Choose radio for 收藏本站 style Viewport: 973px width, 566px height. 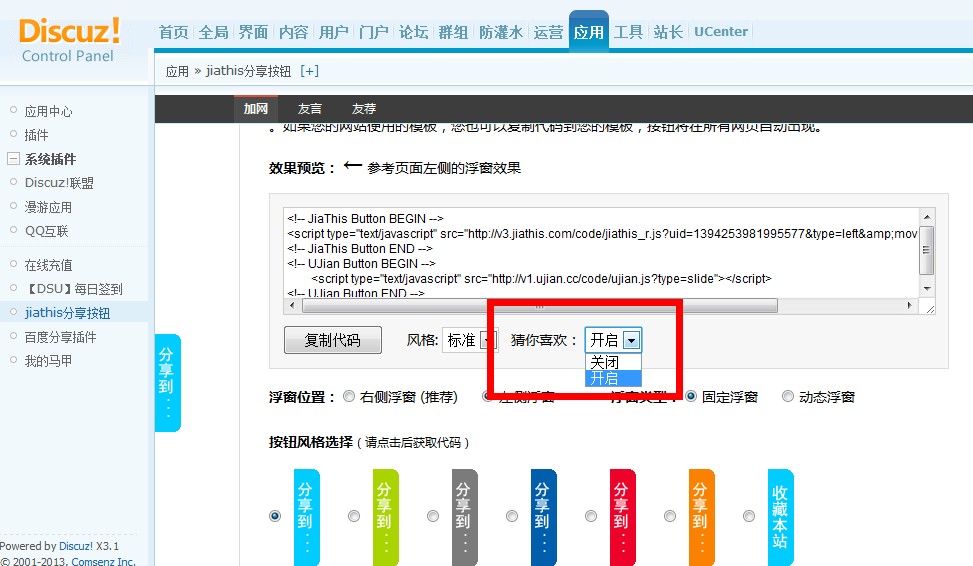[749, 516]
